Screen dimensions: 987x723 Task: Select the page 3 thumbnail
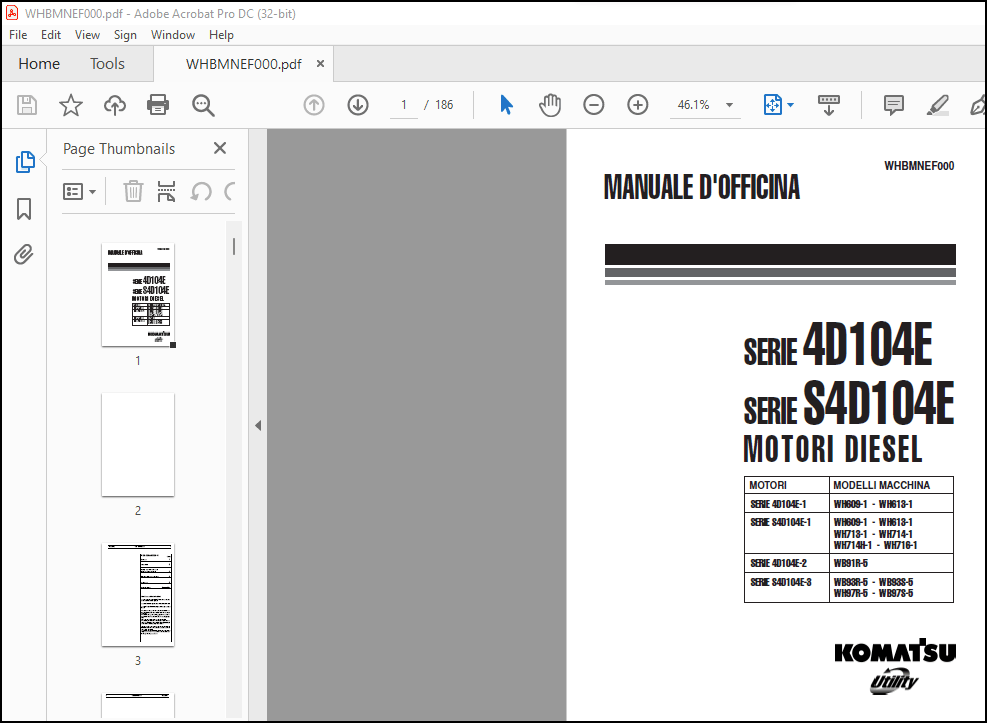click(x=138, y=595)
